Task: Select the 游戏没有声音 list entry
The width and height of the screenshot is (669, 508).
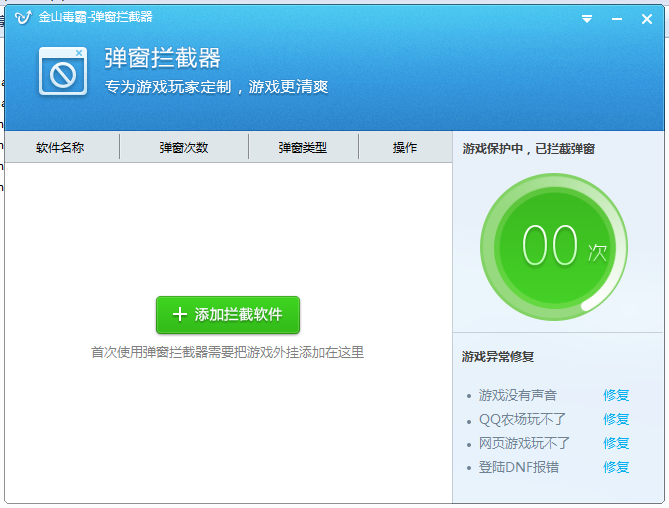Action: click(x=518, y=395)
